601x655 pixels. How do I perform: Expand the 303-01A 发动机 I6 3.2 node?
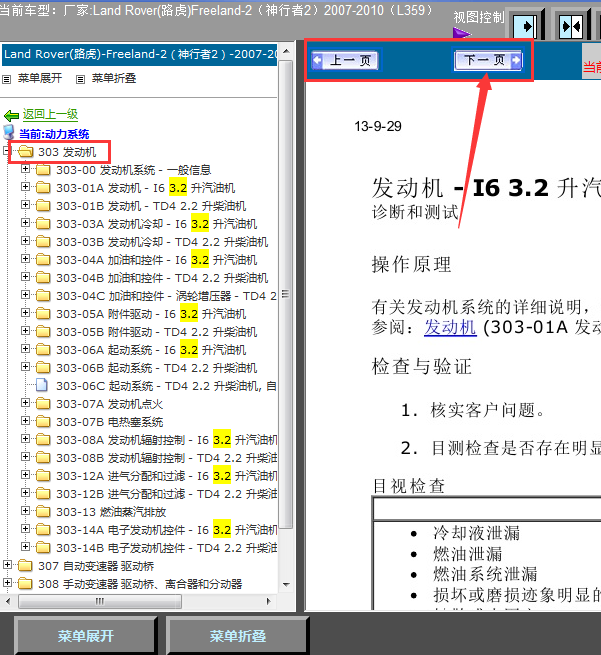click(25, 187)
